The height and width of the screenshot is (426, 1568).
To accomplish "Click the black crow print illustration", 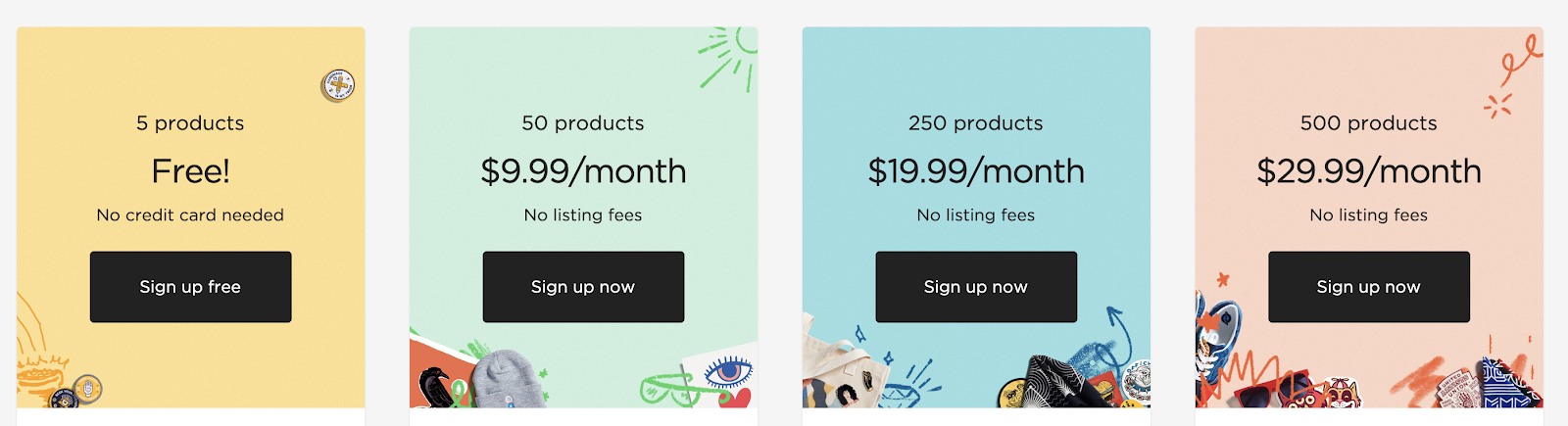I will 436,387.
